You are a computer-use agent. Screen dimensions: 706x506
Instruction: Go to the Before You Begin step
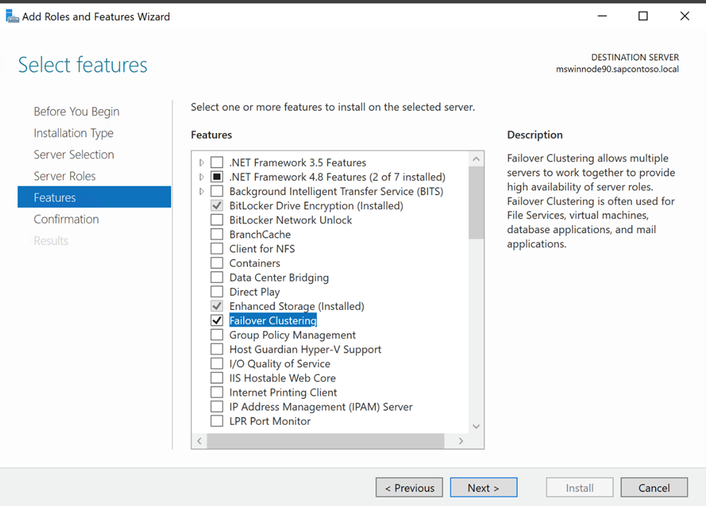(77, 111)
